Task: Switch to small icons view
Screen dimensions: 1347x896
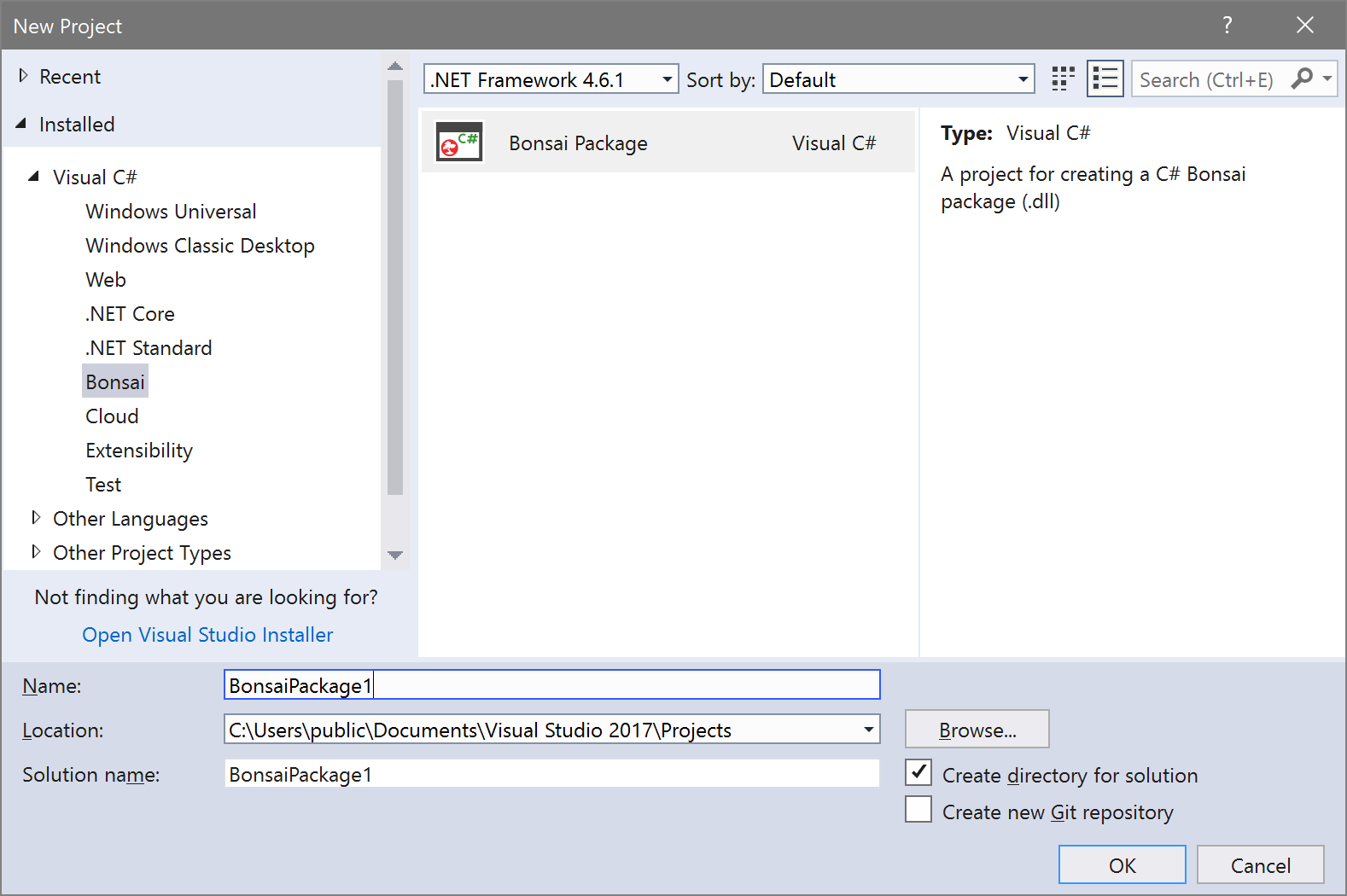Action: click(x=1063, y=79)
